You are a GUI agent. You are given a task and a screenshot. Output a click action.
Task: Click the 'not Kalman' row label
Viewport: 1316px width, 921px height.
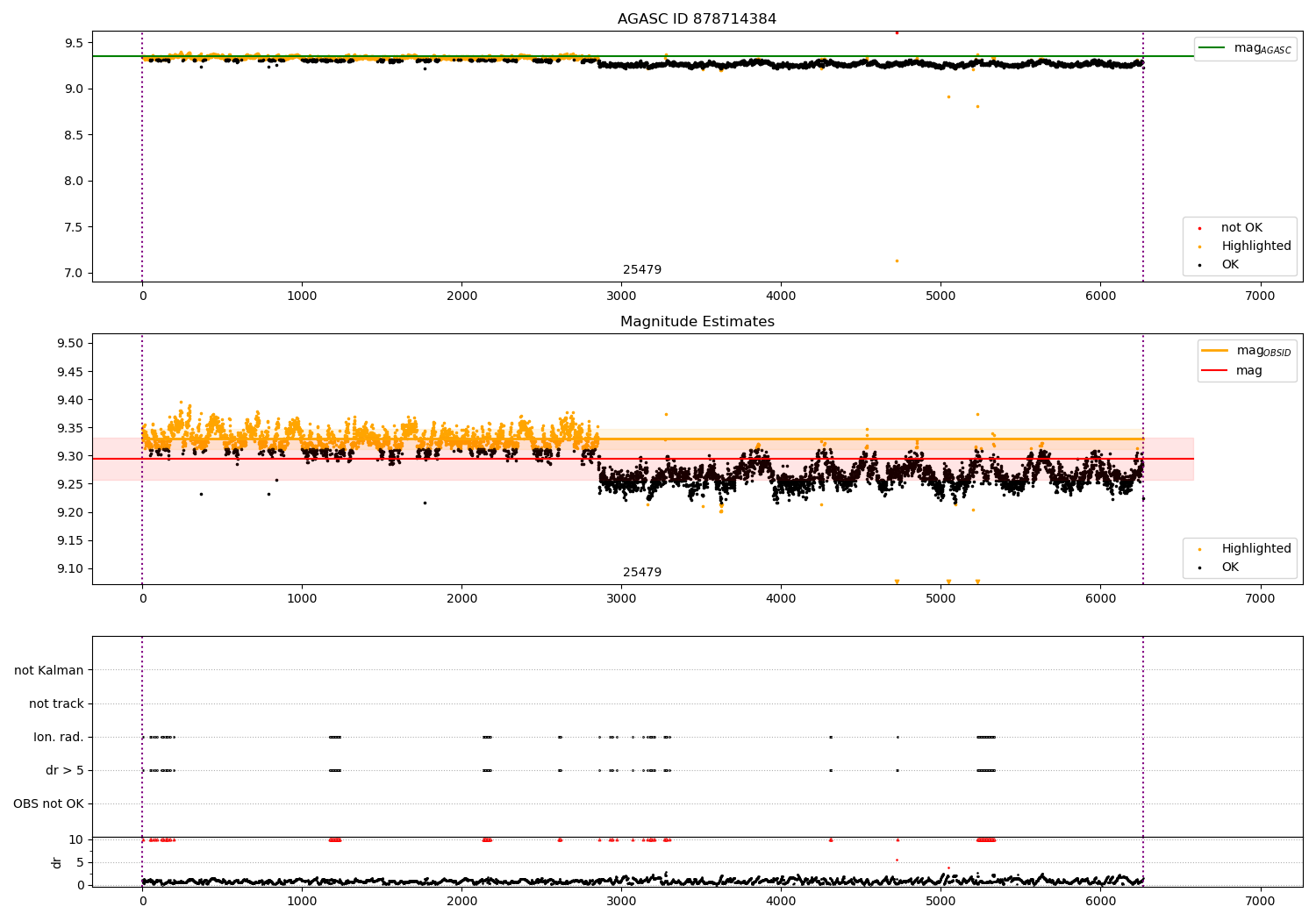49,670
